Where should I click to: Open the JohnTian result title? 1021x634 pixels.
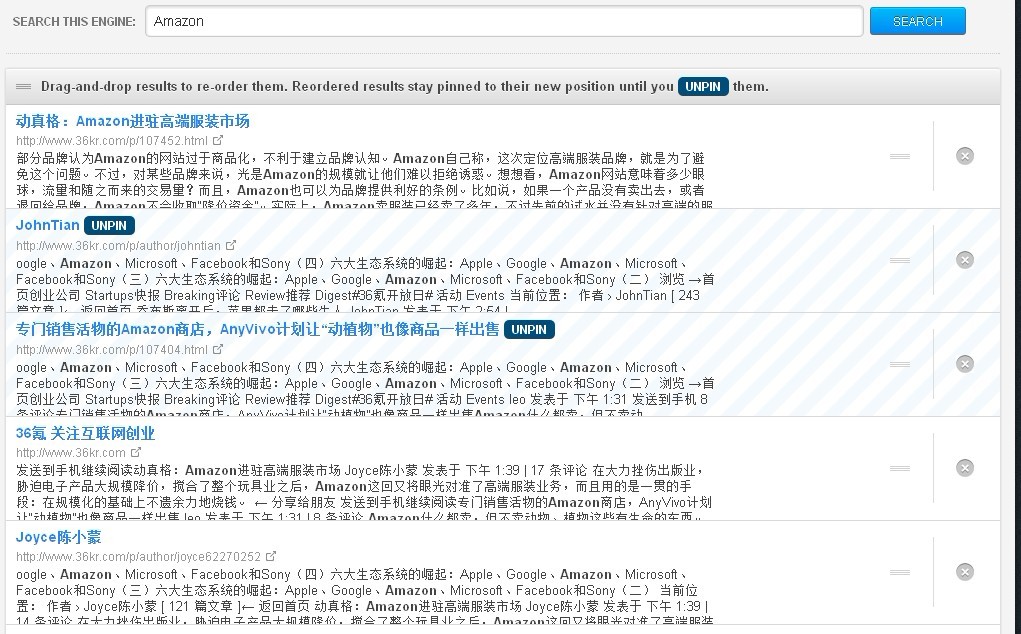point(48,225)
